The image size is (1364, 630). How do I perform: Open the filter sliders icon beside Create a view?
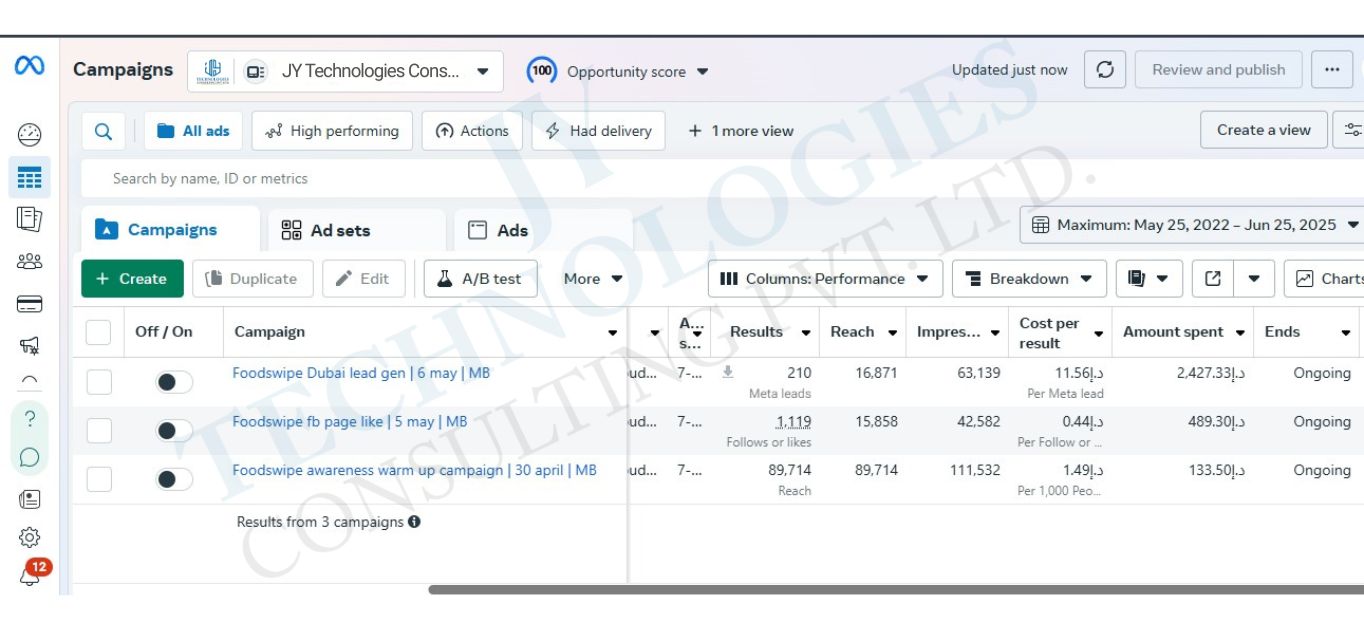coord(1352,130)
